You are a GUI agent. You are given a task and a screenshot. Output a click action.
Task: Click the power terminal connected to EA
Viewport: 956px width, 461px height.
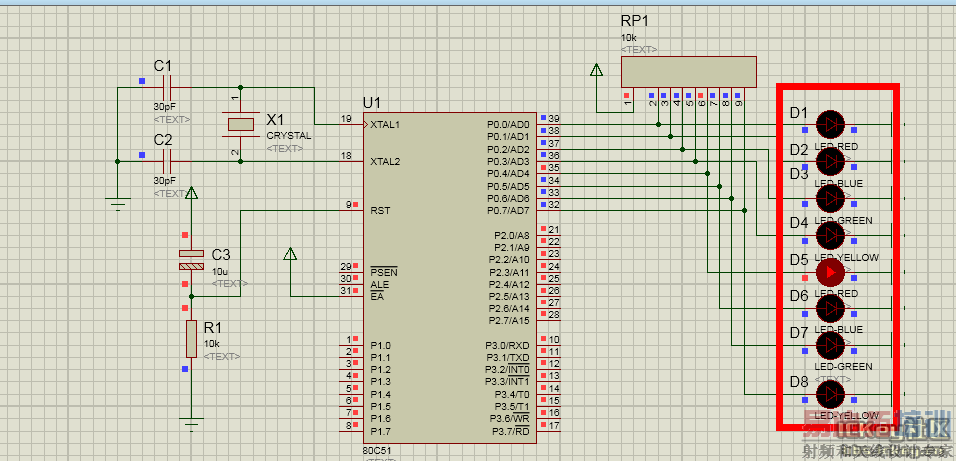tap(290, 254)
